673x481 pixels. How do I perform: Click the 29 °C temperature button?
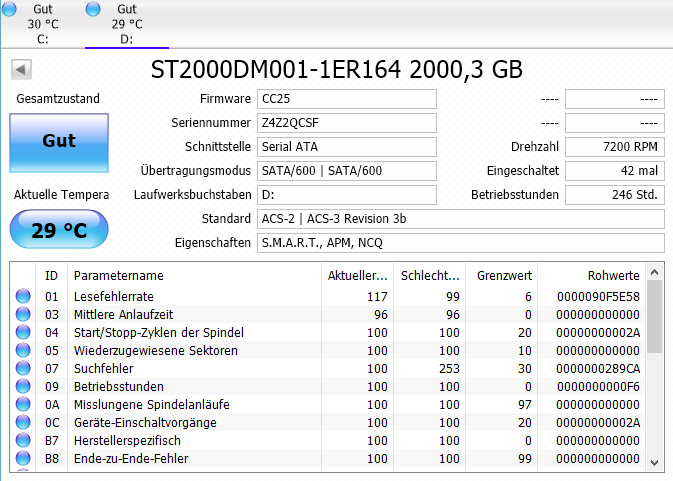coord(59,230)
